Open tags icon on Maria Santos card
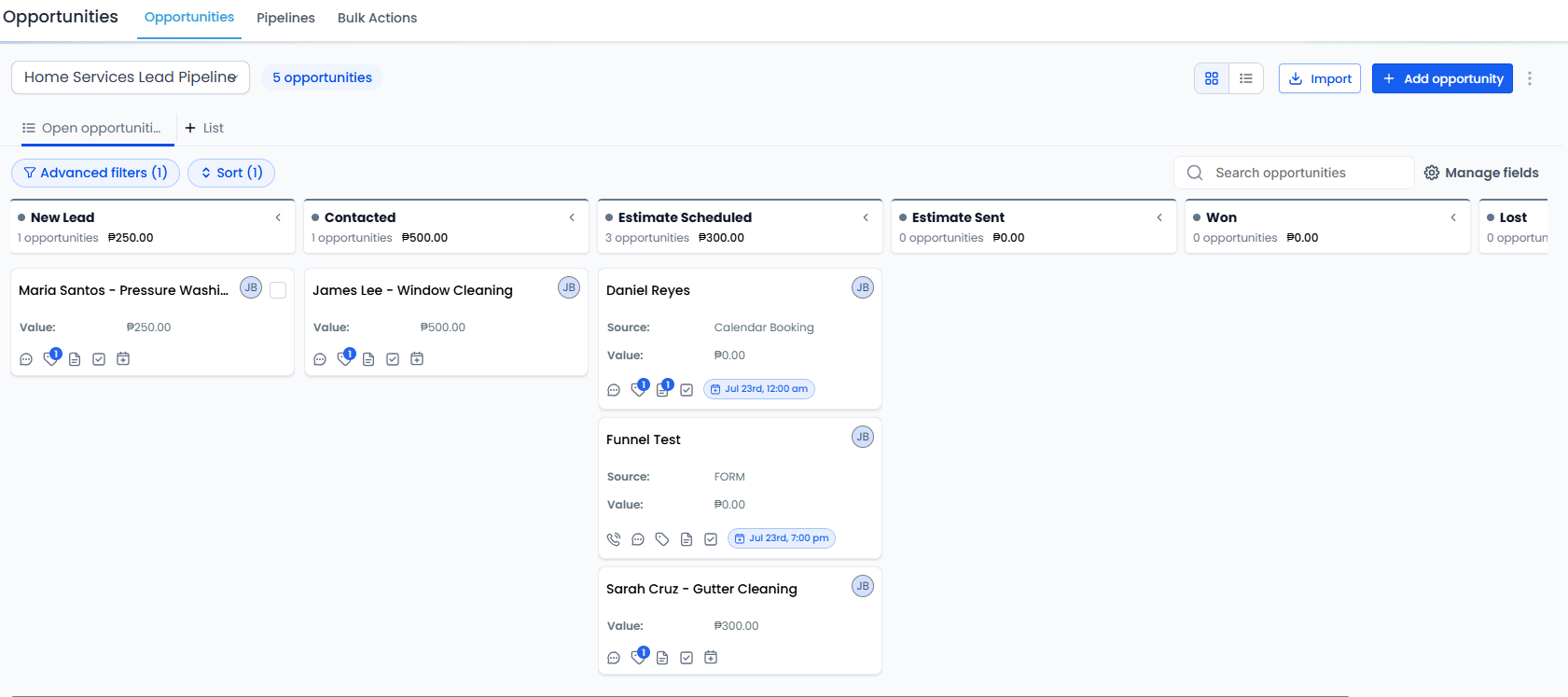This screenshot has height=697, width=1568. pos(51,358)
